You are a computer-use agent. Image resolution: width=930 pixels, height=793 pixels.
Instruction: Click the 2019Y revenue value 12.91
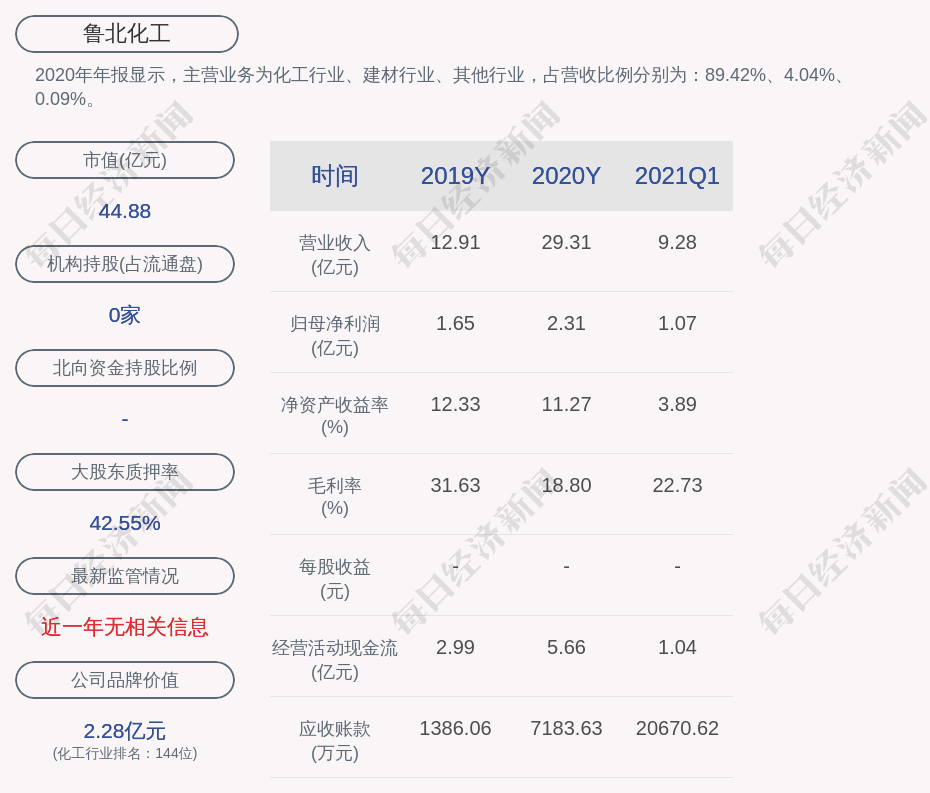(455, 243)
